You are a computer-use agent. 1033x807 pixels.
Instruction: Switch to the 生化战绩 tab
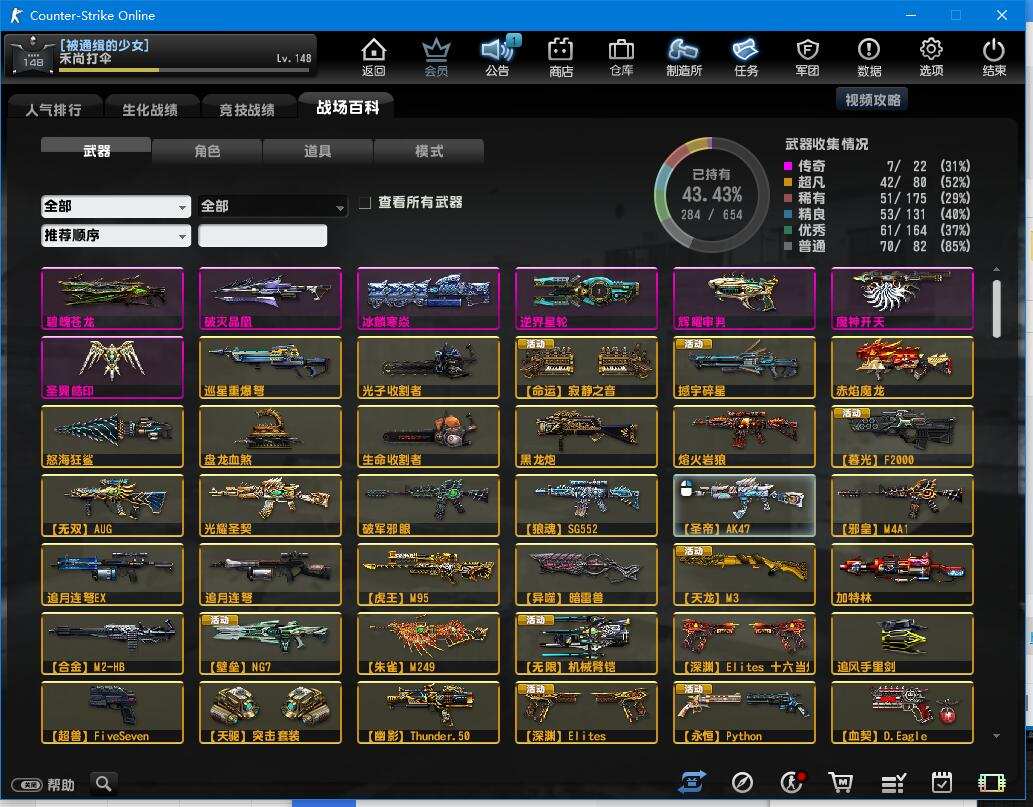(150, 109)
